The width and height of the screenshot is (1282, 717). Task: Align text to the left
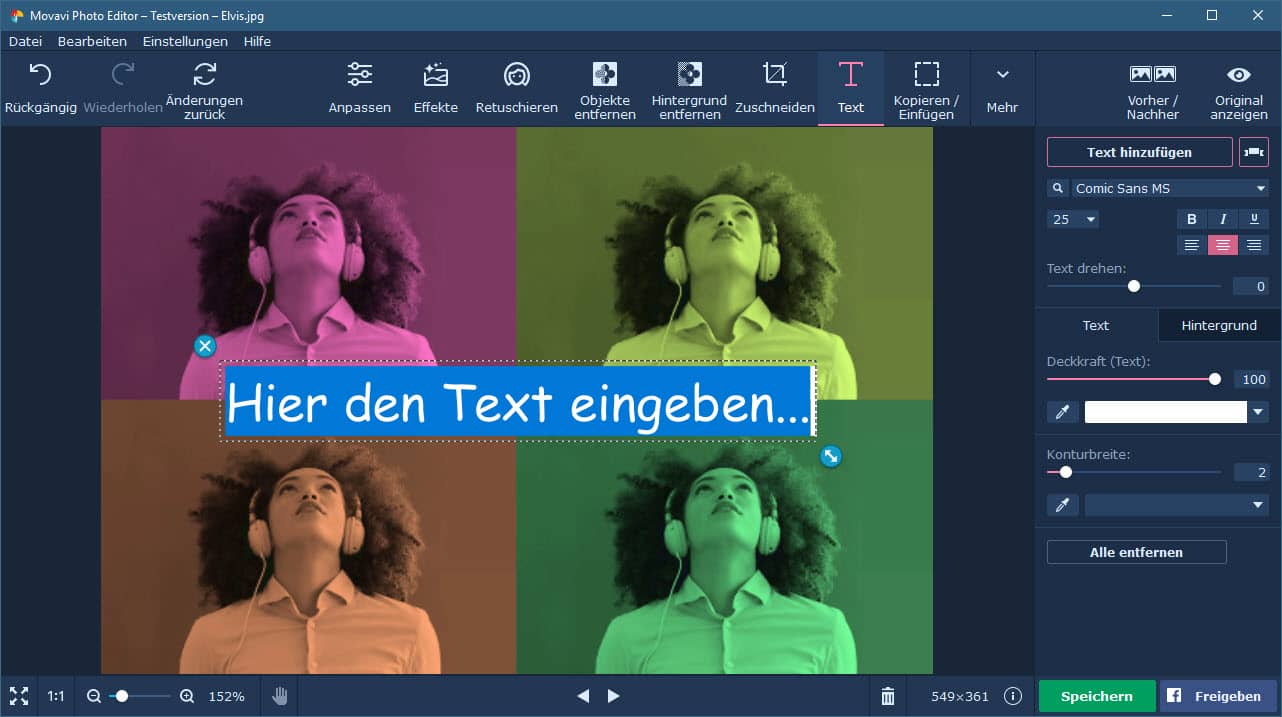(x=1192, y=245)
